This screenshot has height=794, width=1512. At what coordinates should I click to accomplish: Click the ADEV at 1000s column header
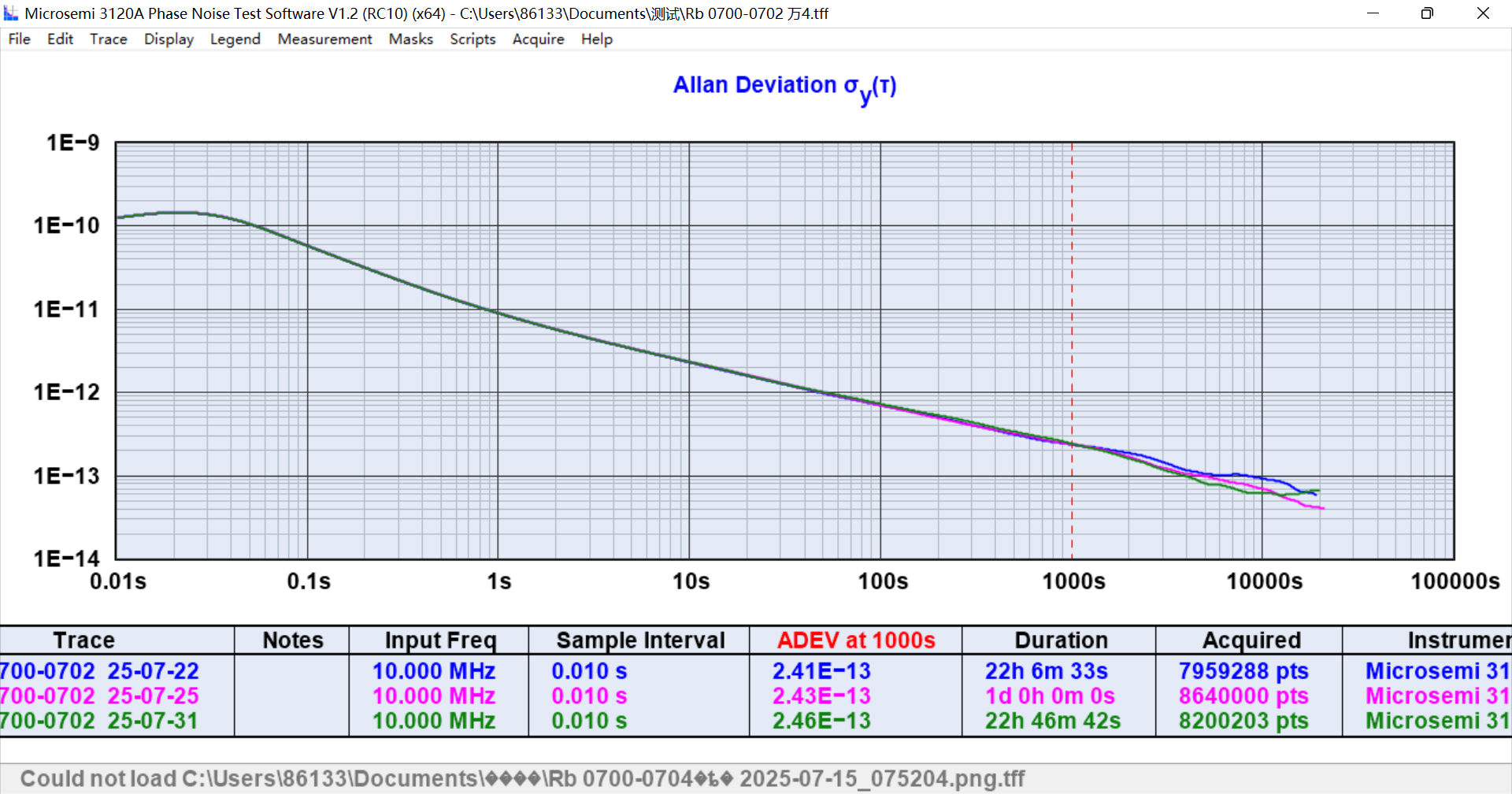pos(855,640)
